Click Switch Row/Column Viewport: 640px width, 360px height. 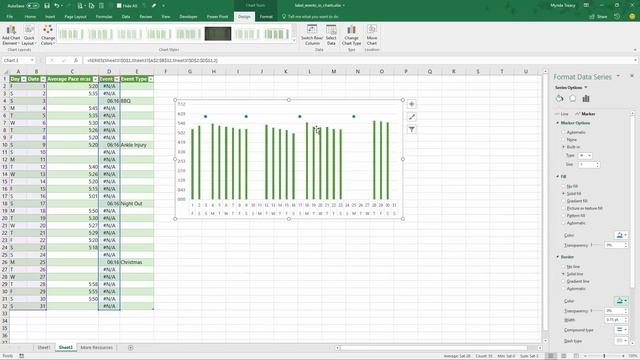312,35
